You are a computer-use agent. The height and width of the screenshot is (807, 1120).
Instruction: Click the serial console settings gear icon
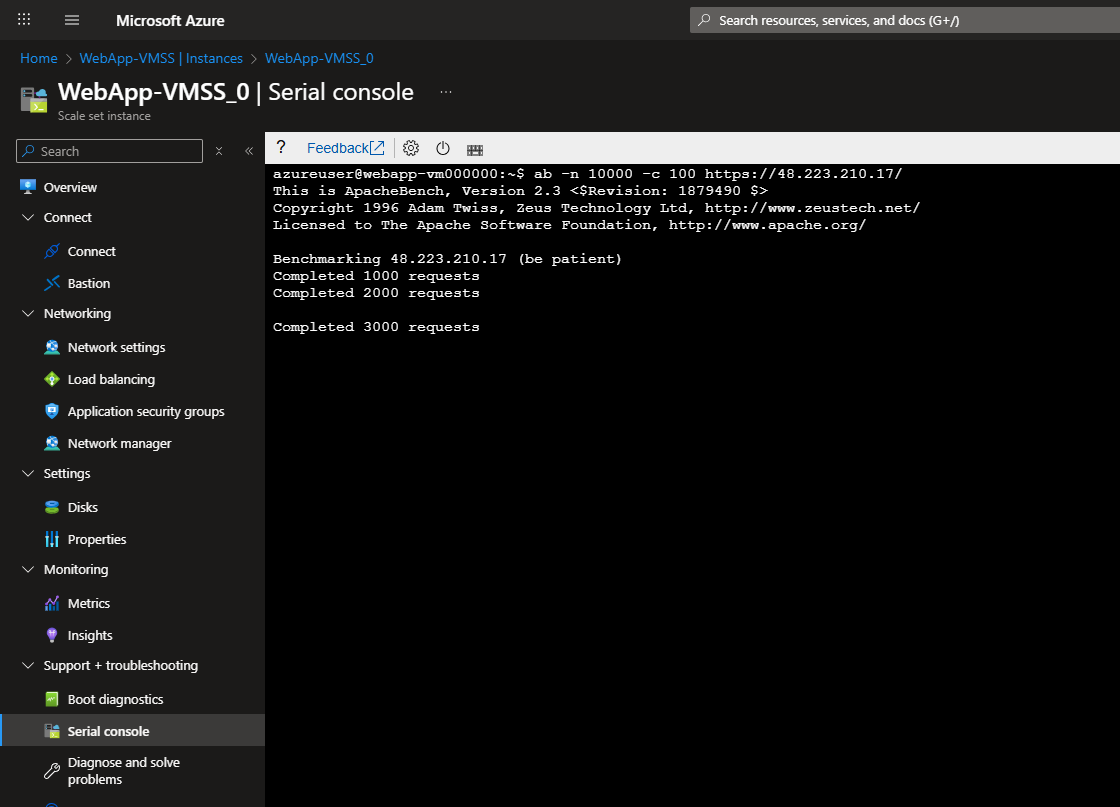(x=411, y=148)
